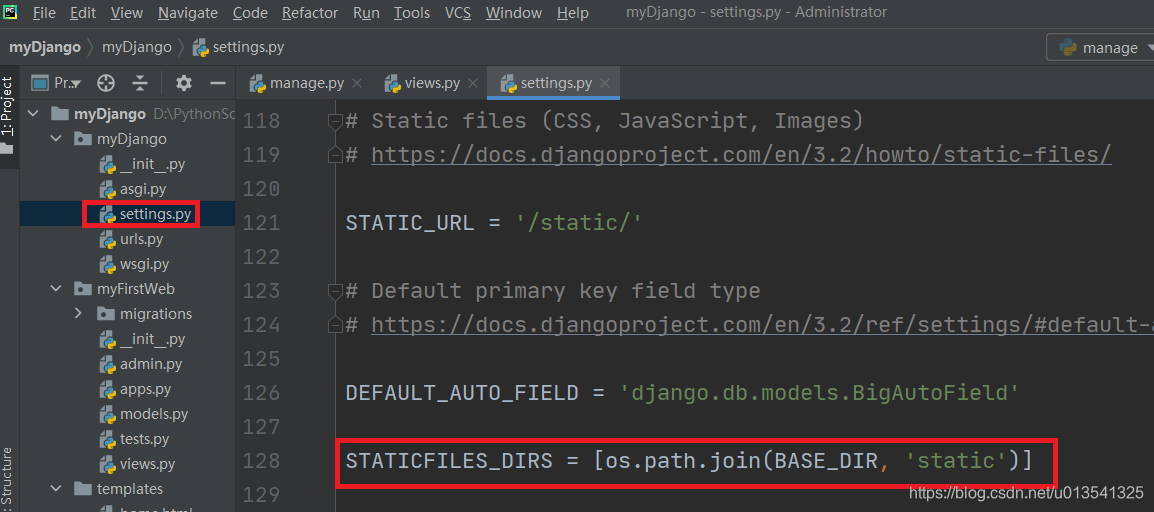Image resolution: width=1154 pixels, height=512 pixels.
Task: Open the ref/settings documentation link in code
Action: tap(762, 325)
